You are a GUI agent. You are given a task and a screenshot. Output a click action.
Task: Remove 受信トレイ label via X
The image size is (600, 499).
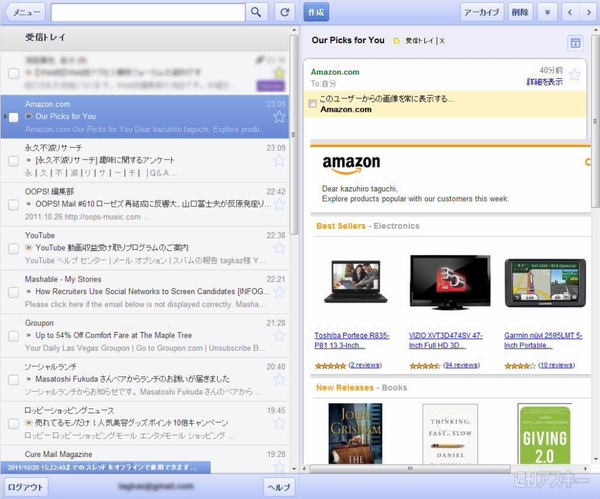pyautogui.click(x=442, y=41)
